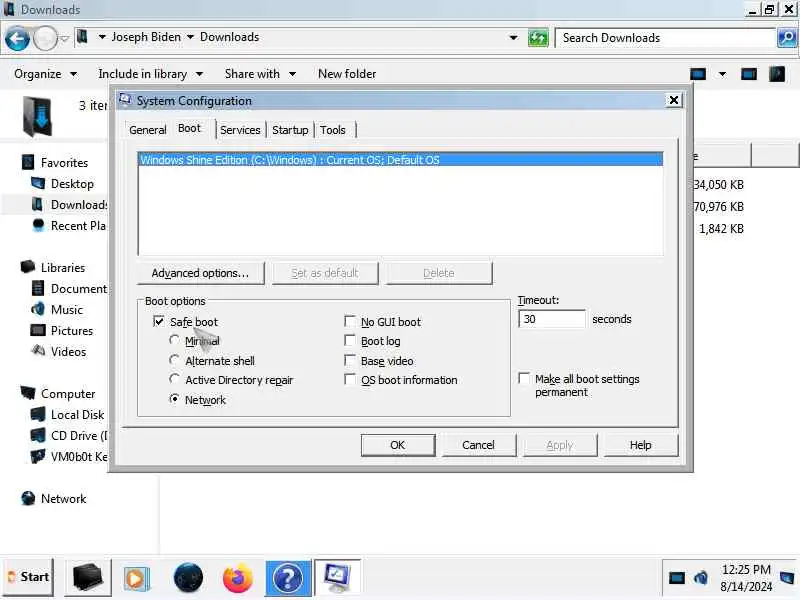Switch to the Services tab
The image size is (800, 600).
coord(240,130)
